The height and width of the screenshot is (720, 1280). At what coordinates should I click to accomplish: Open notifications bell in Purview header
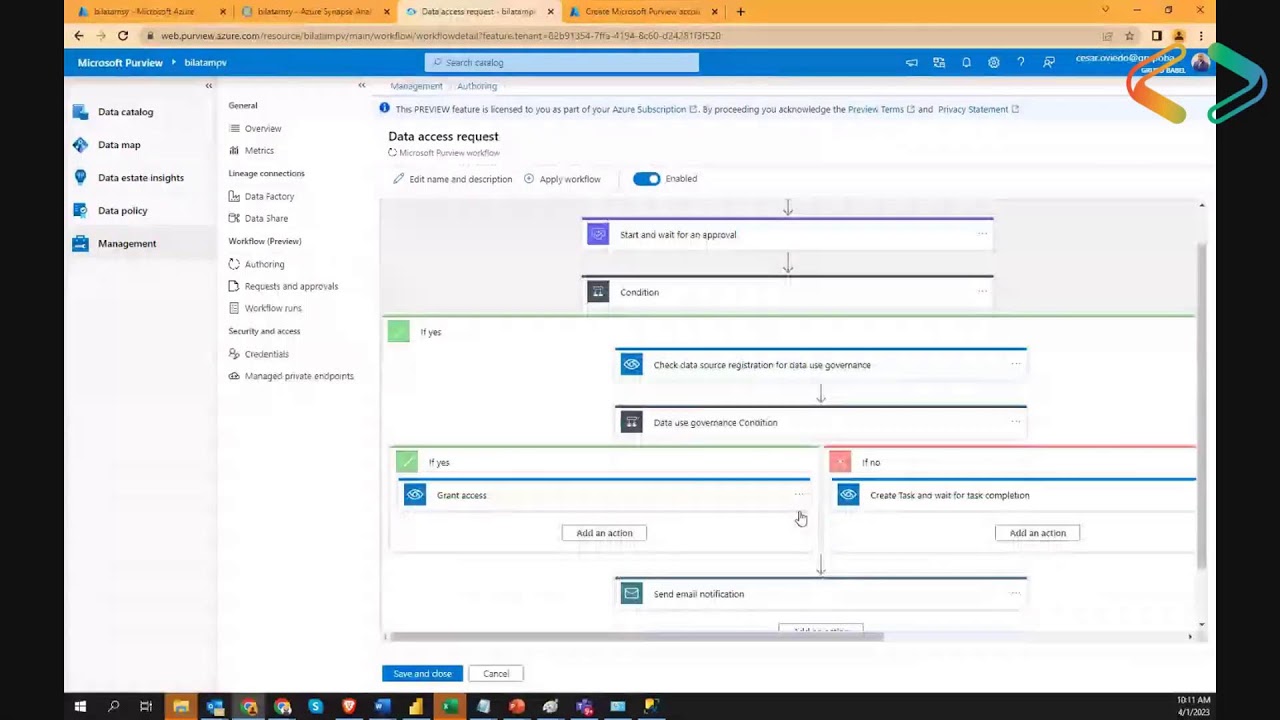tap(966, 63)
